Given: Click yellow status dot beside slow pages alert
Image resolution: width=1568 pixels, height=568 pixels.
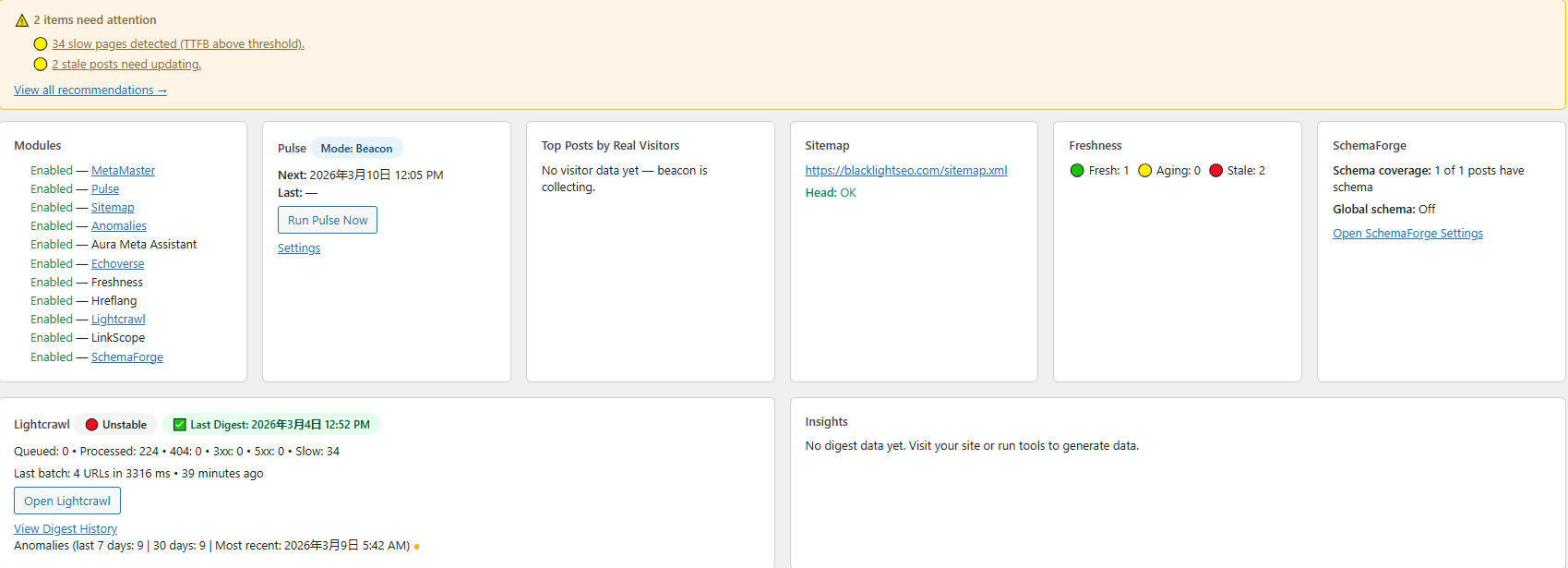Looking at the screenshot, I should 41,44.
